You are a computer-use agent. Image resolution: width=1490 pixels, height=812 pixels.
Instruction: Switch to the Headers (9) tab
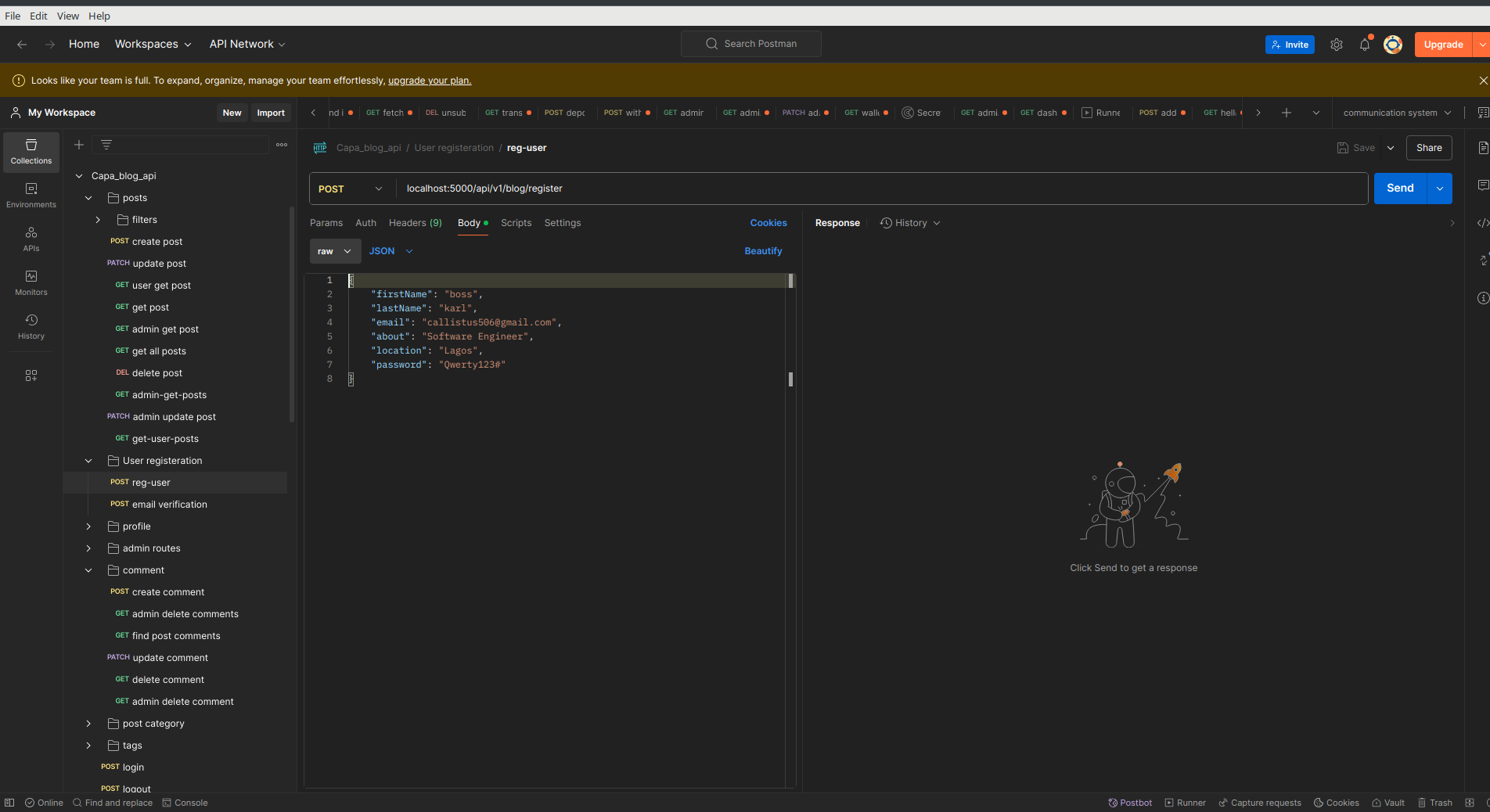(x=416, y=223)
